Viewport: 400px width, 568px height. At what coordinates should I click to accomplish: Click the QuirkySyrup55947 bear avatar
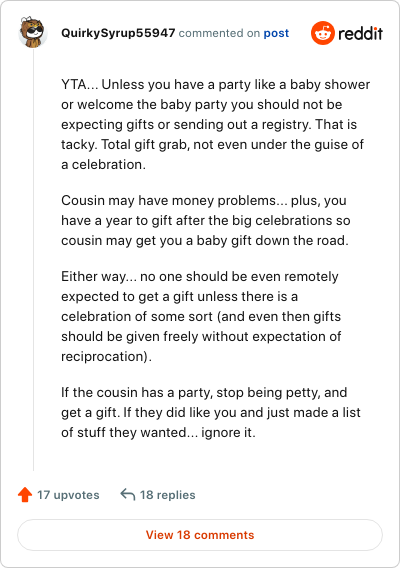point(33,32)
